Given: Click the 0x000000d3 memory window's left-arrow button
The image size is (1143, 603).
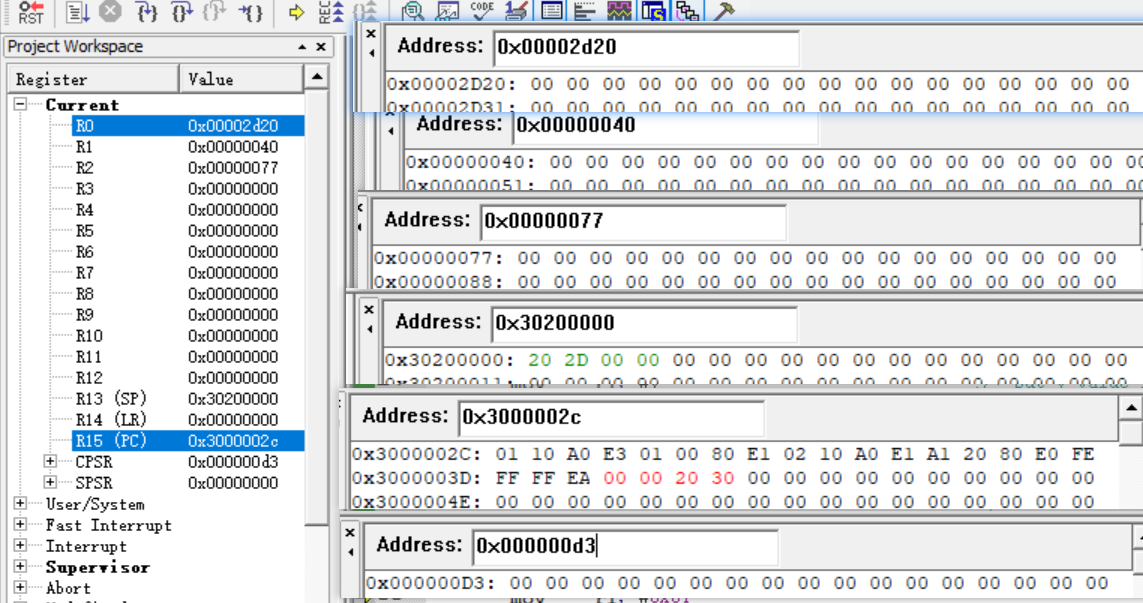Looking at the screenshot, I should click(x=350, y=552).
